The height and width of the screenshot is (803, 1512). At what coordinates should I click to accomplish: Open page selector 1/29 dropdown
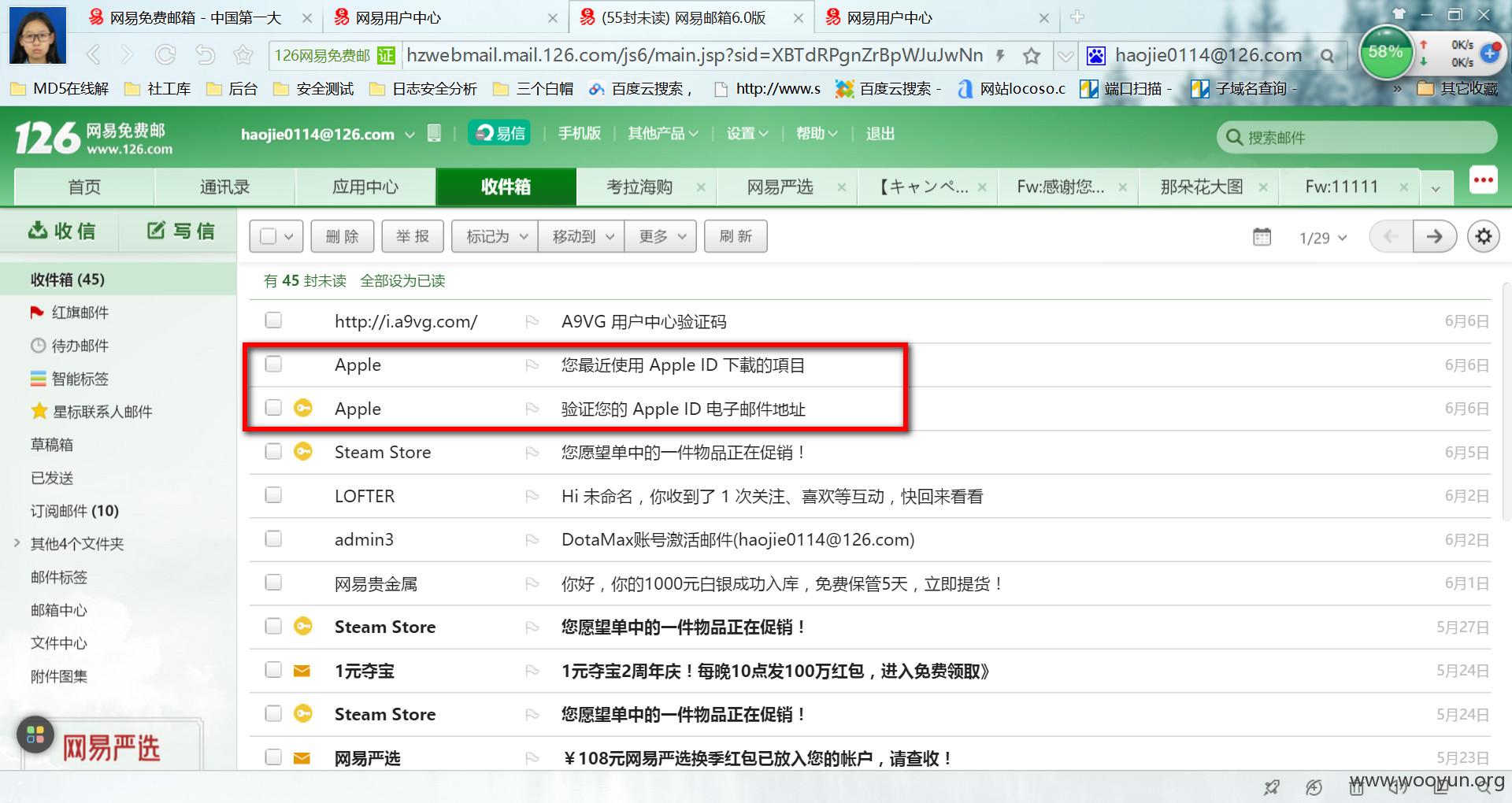[x=1323, y=238]
